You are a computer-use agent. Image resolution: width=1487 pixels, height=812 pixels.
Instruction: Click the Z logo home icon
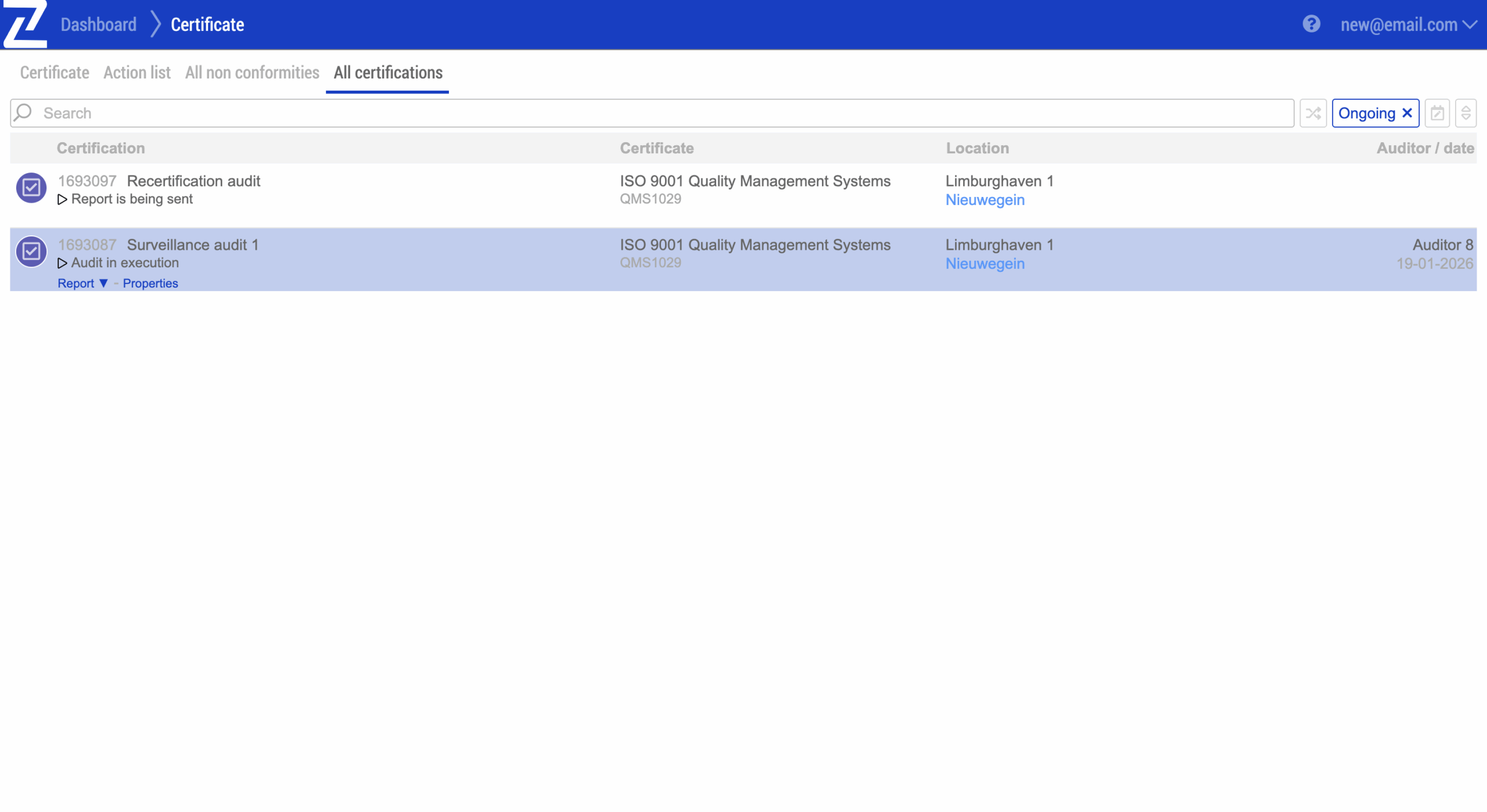[x=24, y=24]
